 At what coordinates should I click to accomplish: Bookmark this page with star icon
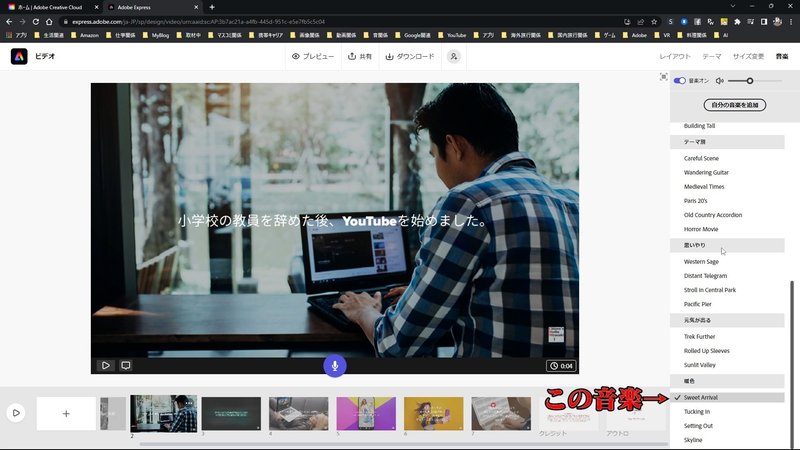tap(654, 21)
